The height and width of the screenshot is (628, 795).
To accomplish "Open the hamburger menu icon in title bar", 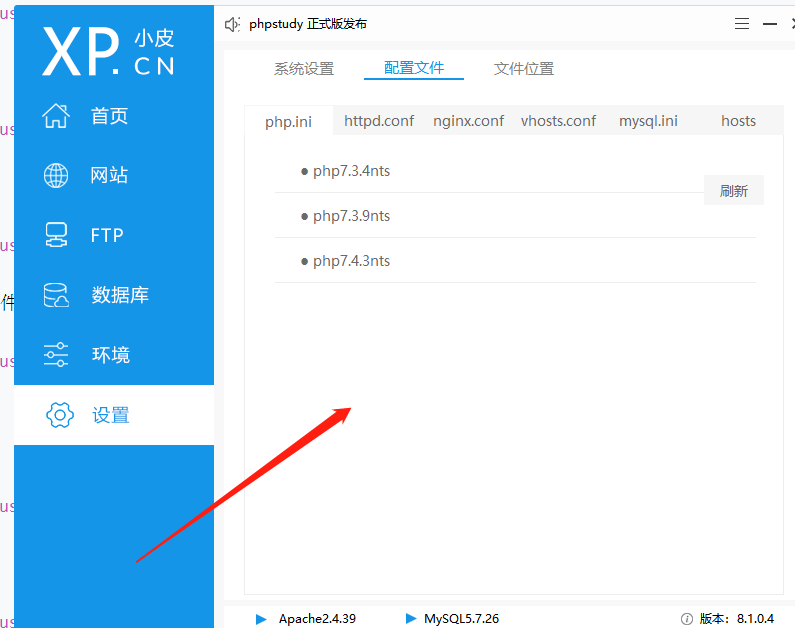I will (742, 24).
